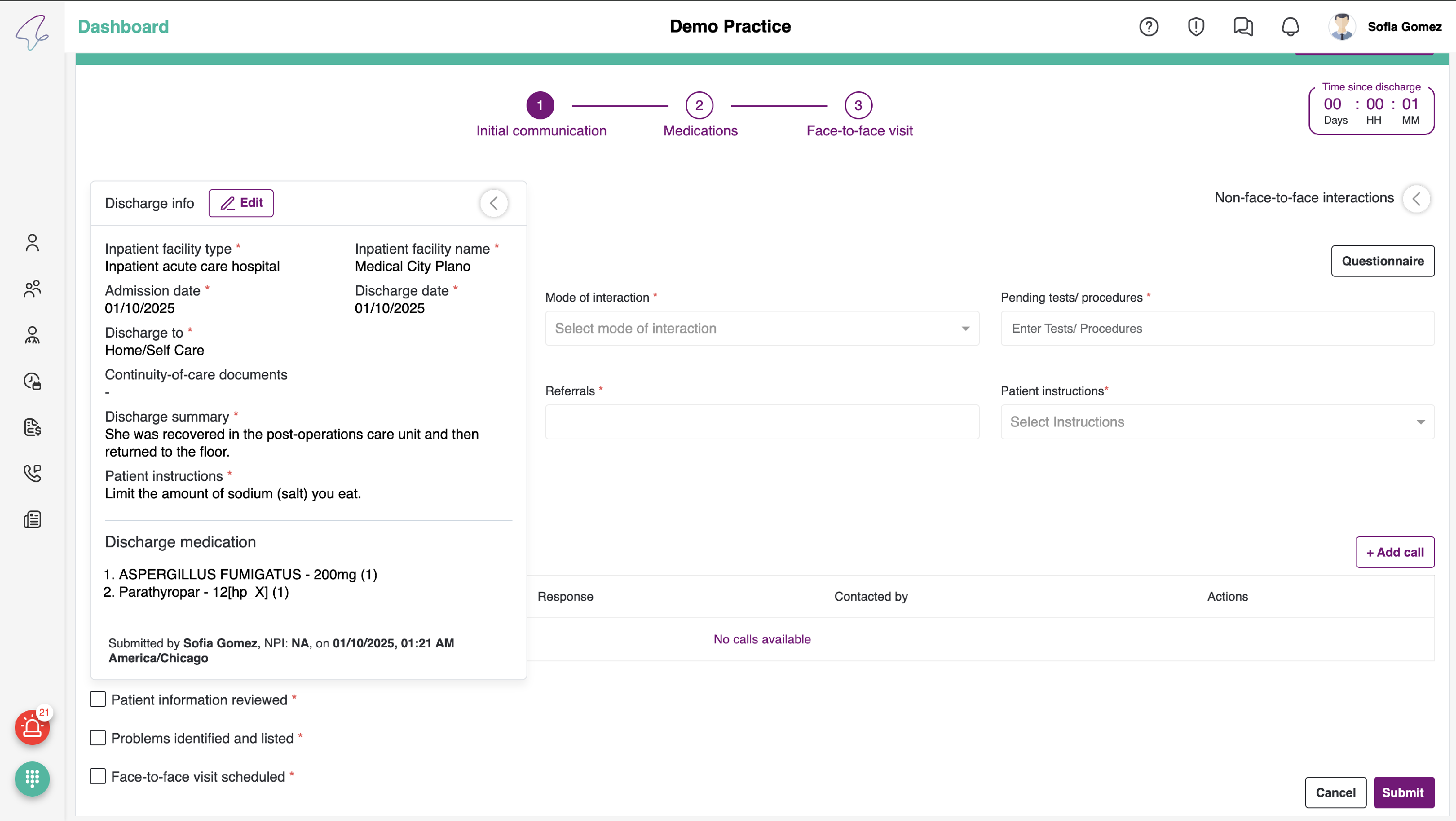This screenshot has width=1456, height=821.
Task: Expand the Mode of interaction dropdown
Action: pos(761,328)
